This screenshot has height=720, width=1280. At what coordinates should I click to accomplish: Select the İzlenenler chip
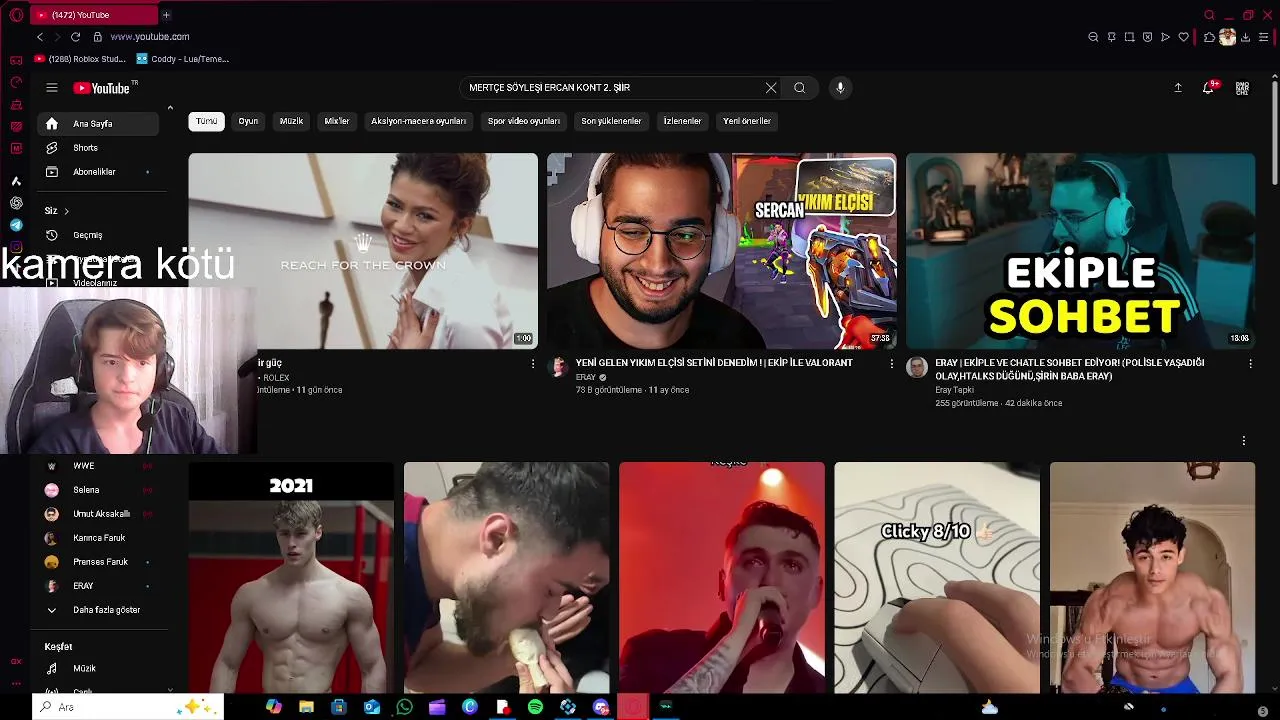682,121
